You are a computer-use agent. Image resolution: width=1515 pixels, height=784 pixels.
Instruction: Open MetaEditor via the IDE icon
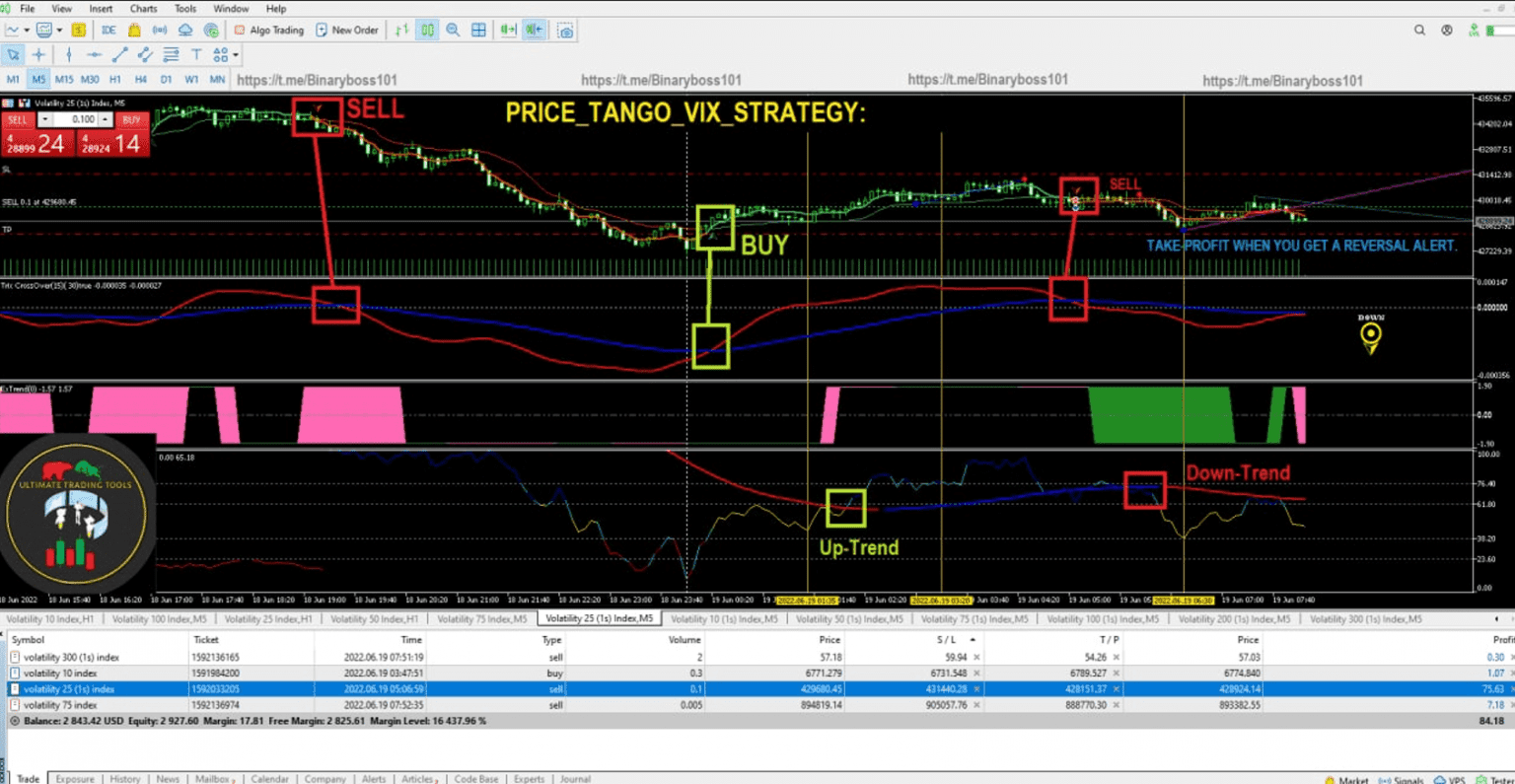(109, 31)
